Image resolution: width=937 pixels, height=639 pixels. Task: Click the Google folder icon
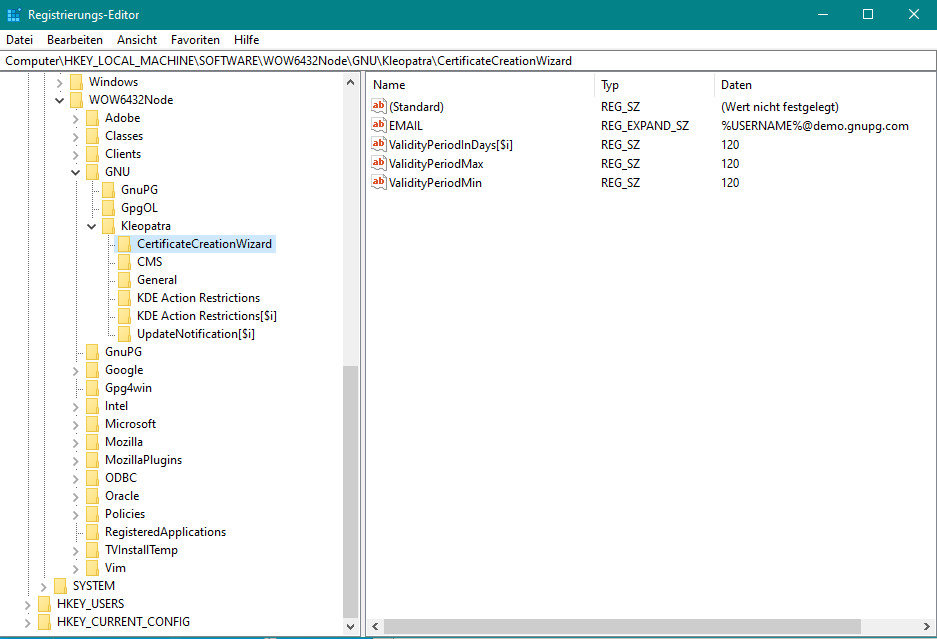point(93,370)
